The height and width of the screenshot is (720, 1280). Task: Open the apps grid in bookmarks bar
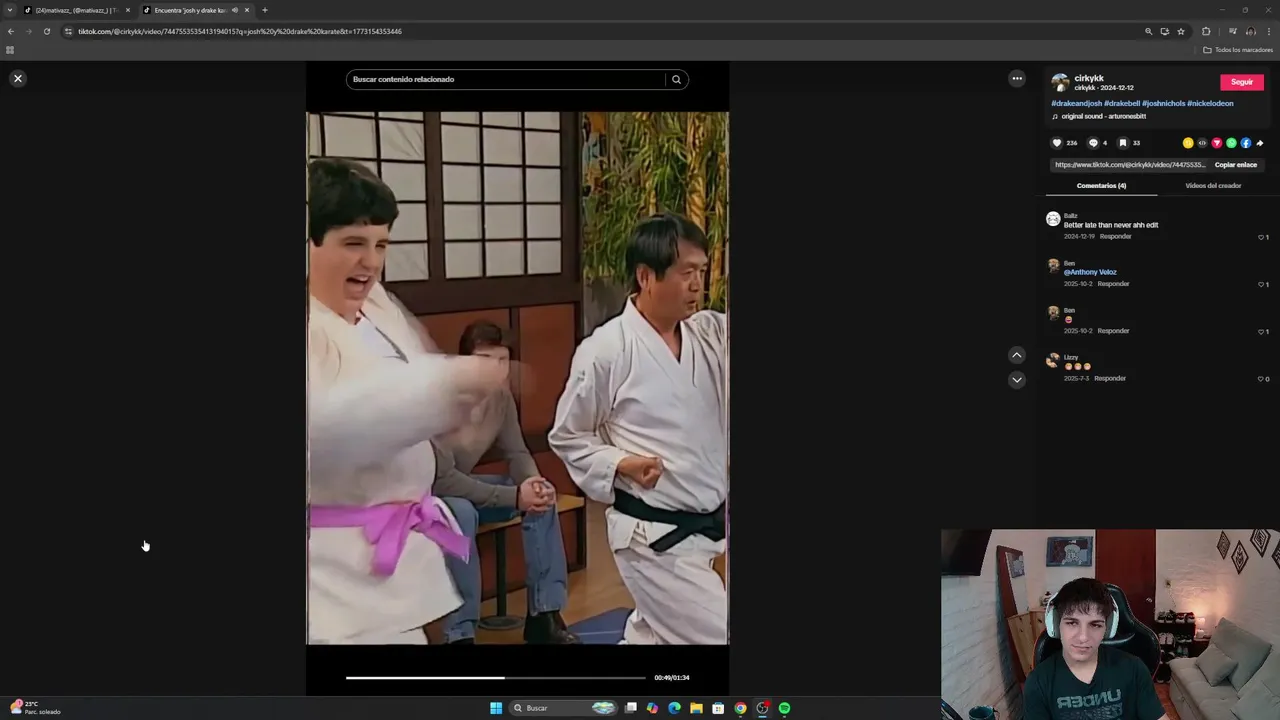pyautogui.click(x=10, y=49)
